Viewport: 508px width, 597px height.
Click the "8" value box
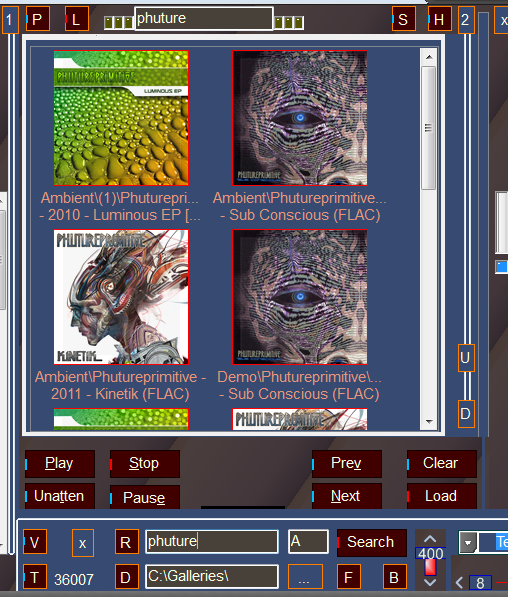point(480,583)
